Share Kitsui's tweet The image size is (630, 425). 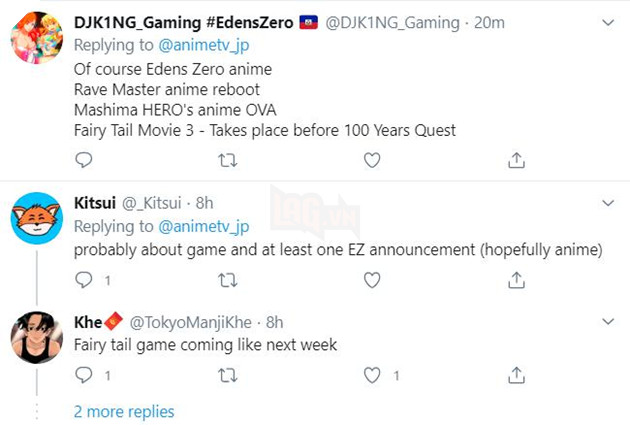pos(516,281)
